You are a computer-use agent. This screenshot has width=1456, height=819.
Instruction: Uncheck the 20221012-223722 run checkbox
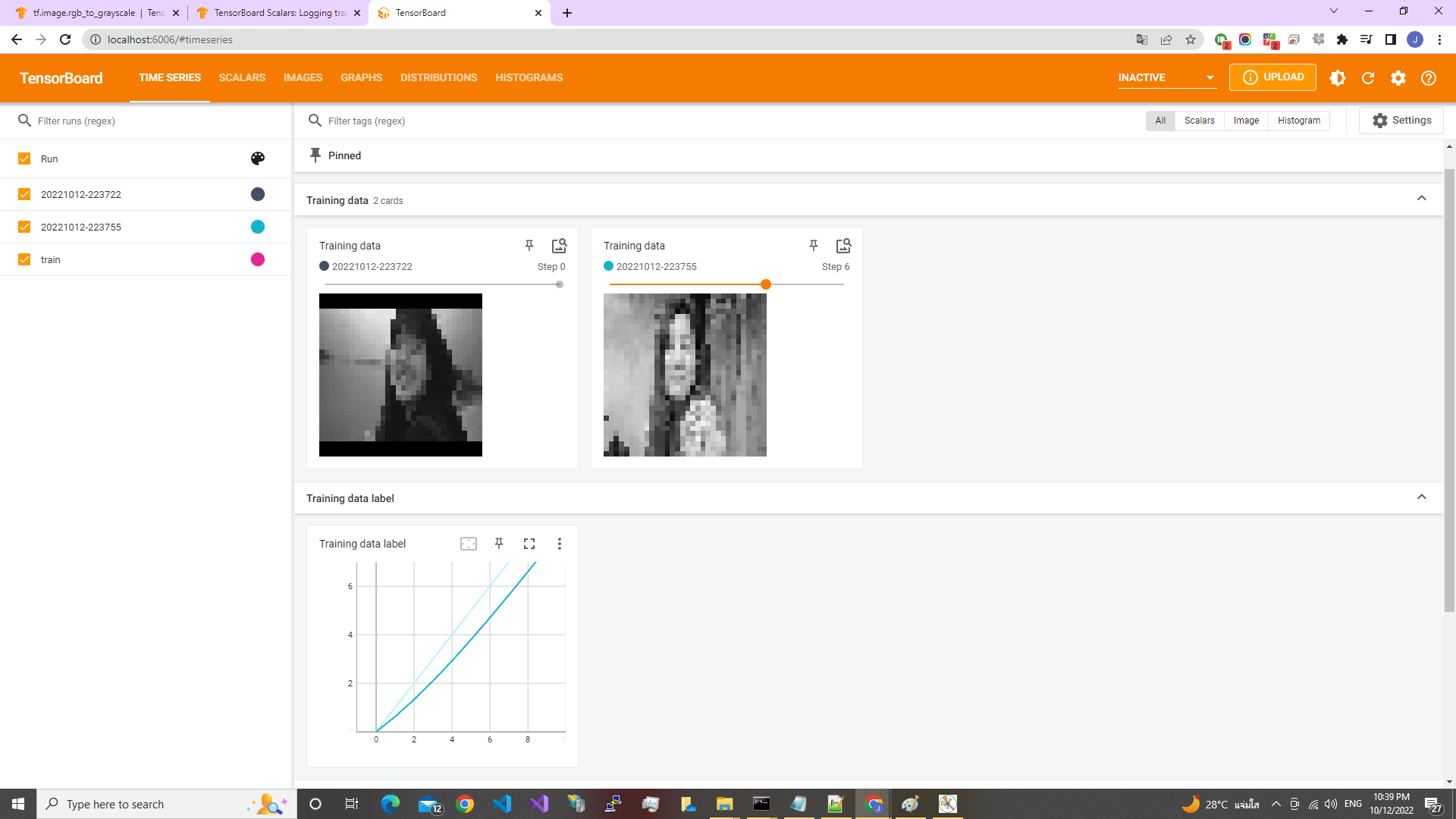[24, 194]
